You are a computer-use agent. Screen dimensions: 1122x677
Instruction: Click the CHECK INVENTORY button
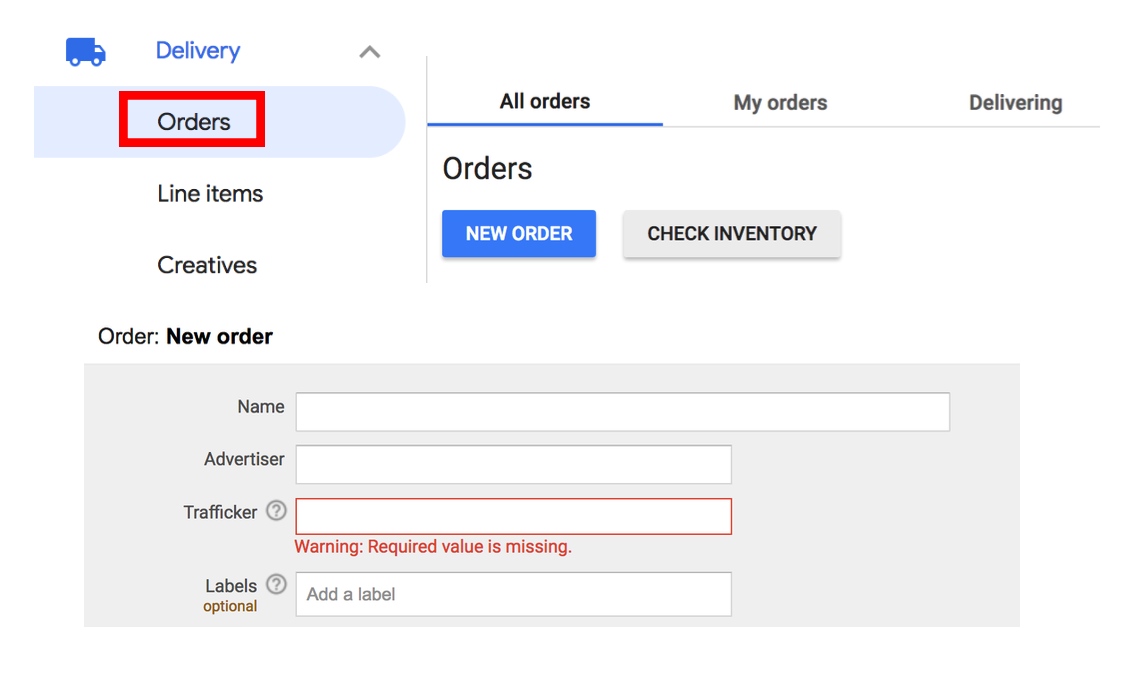pos(732,234)
